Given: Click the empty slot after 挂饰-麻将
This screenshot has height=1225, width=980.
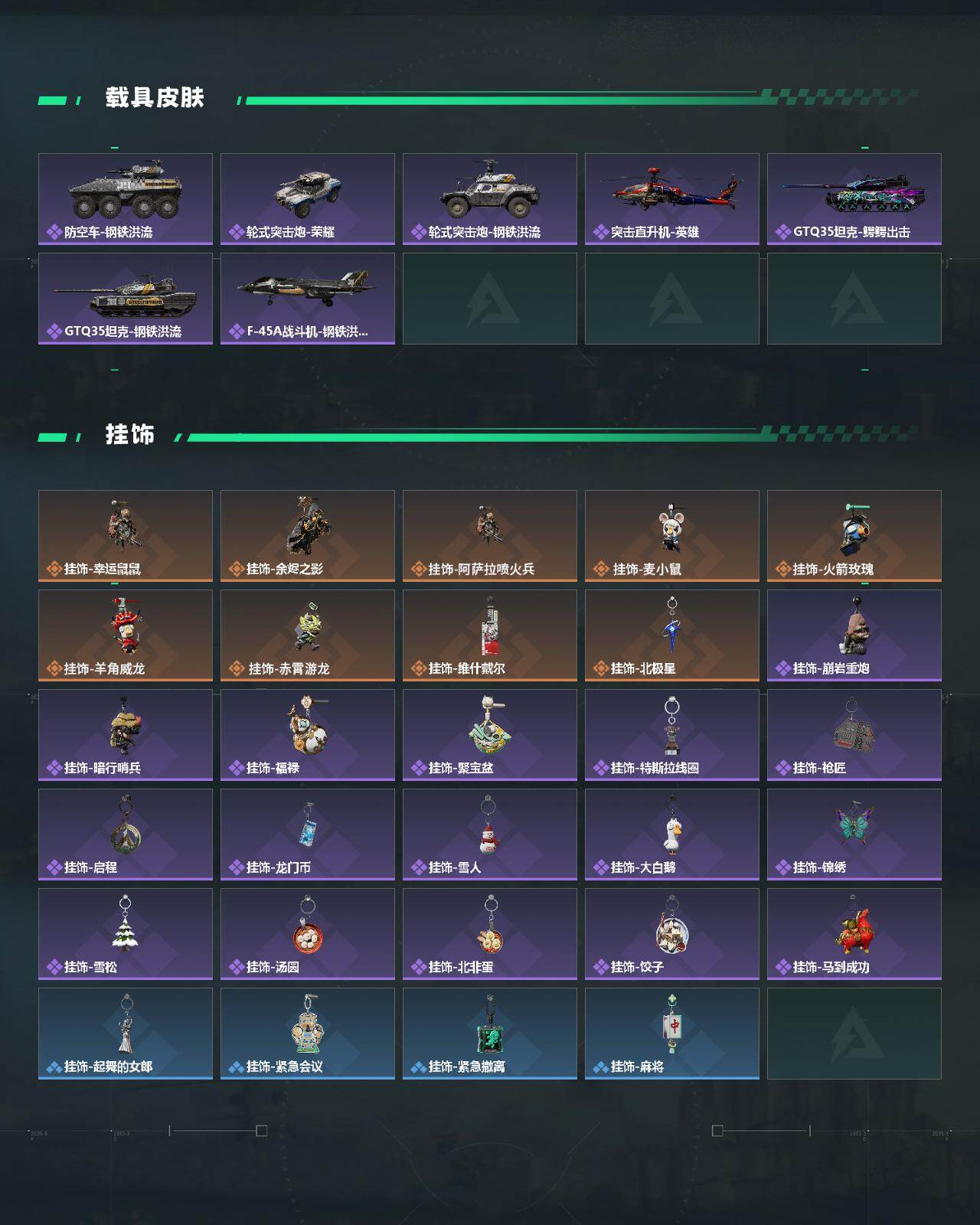Looking at the screenshot, I should click(x=854, y=1034).
